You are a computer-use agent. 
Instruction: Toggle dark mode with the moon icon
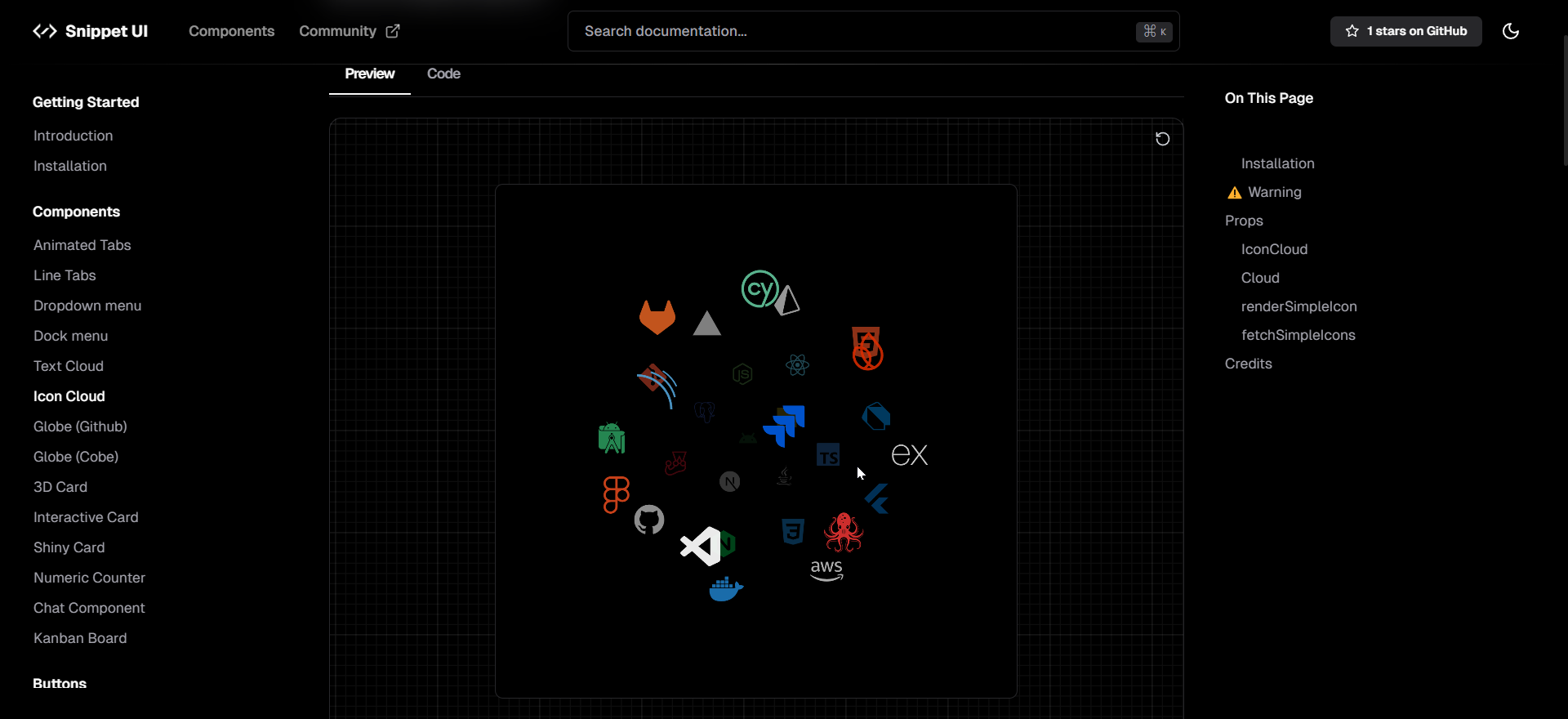click(1511, 31)
